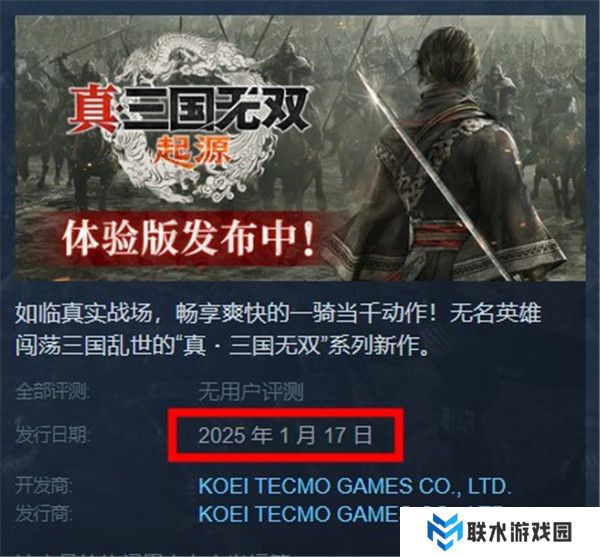Click the 联水游戏园 watermark text
This screenshot has width=600, height=557.
(x=519, y=532)
